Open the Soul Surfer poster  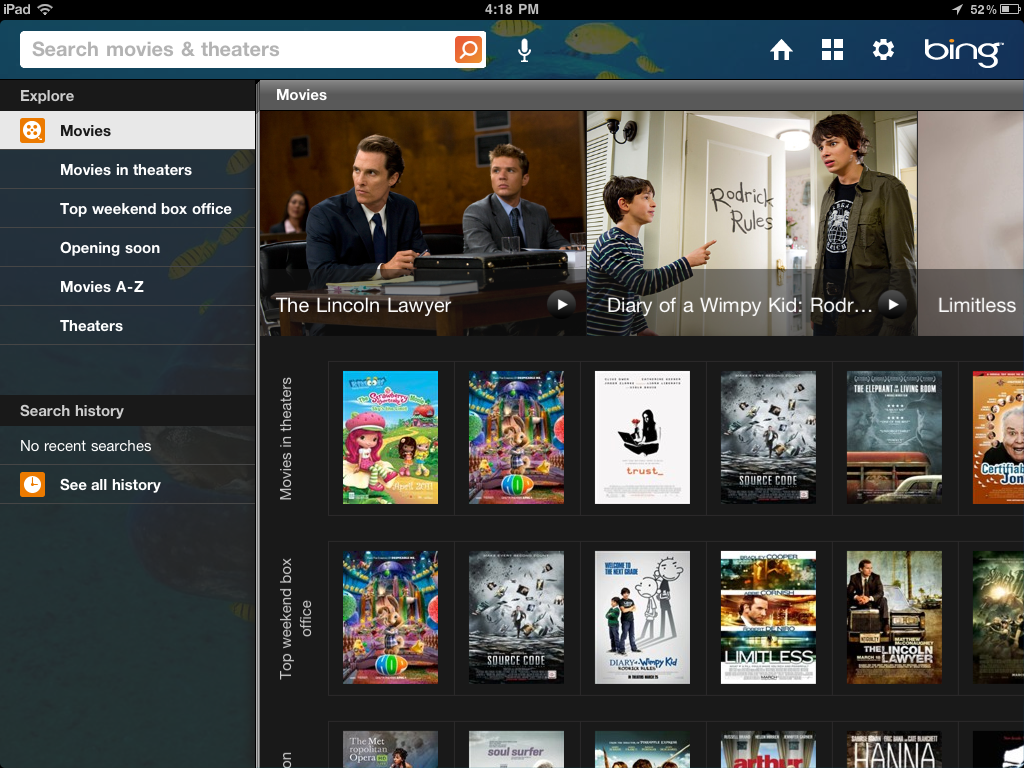(x=516, y=749)
